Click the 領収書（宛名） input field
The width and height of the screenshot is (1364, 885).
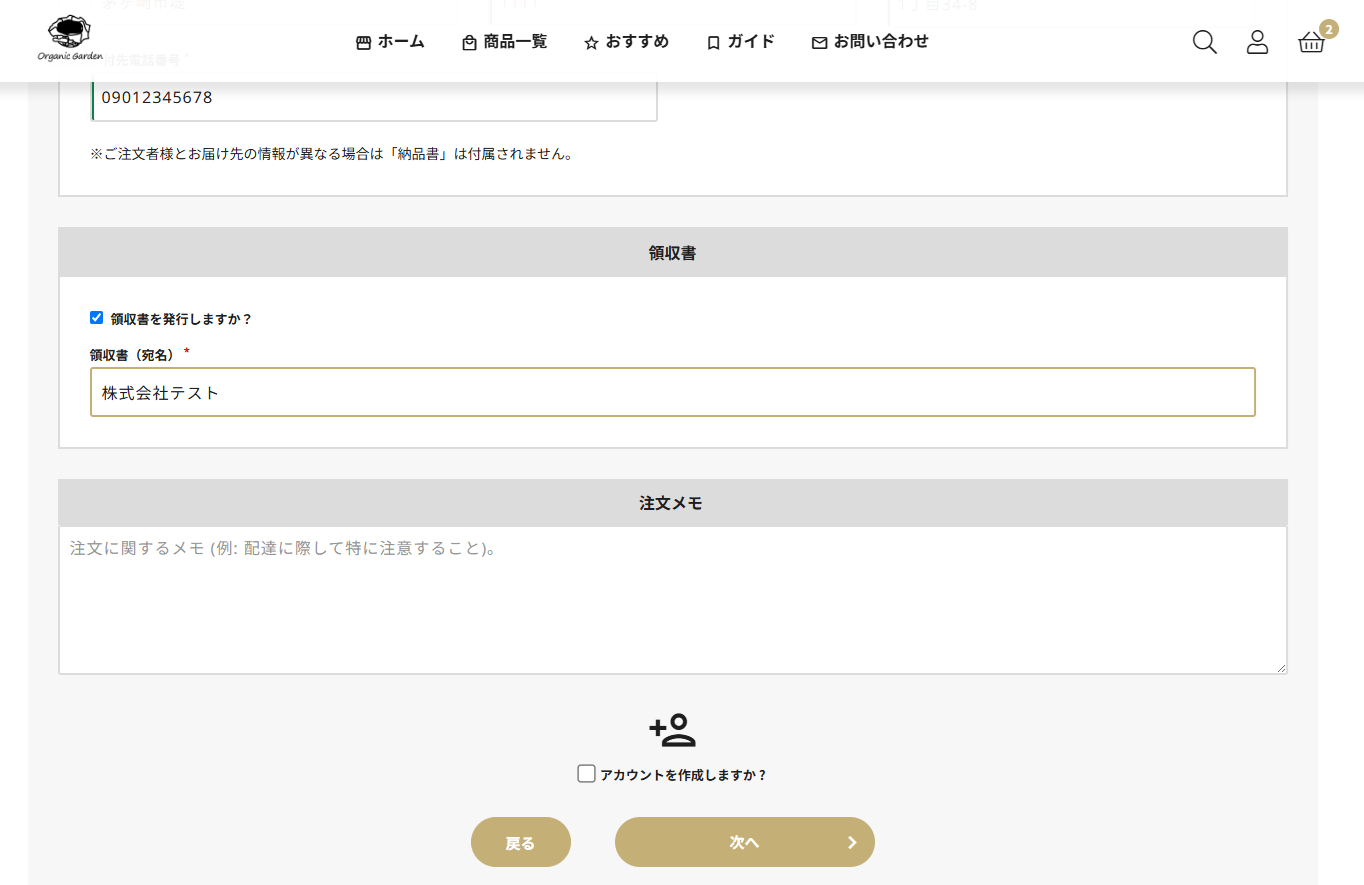pyautogui.click(x=672, y=392)
